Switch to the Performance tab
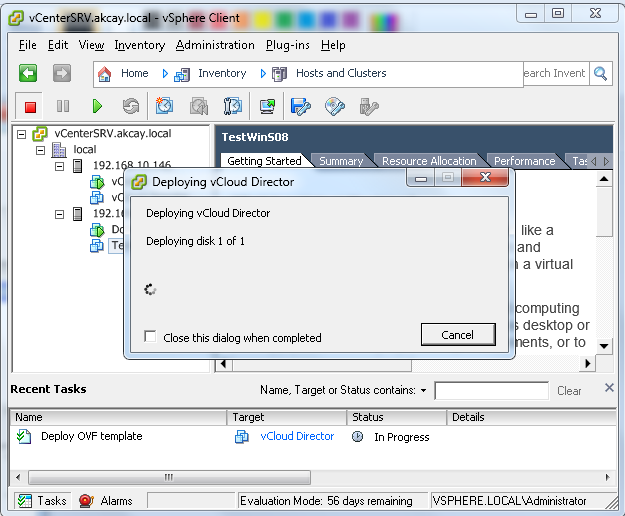The image size is (625, 516). tap(524, 161)
